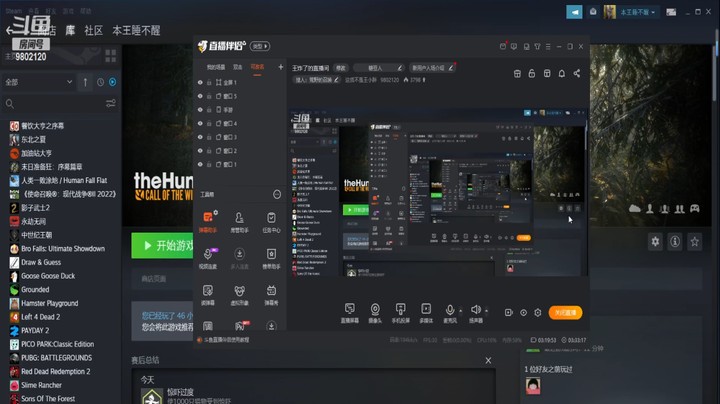Open the 榜单助手 ranking assistant tool
Image resolution: width=720 pixels, height=404 pixels.
pyautogui.click(x=271, y=258)
